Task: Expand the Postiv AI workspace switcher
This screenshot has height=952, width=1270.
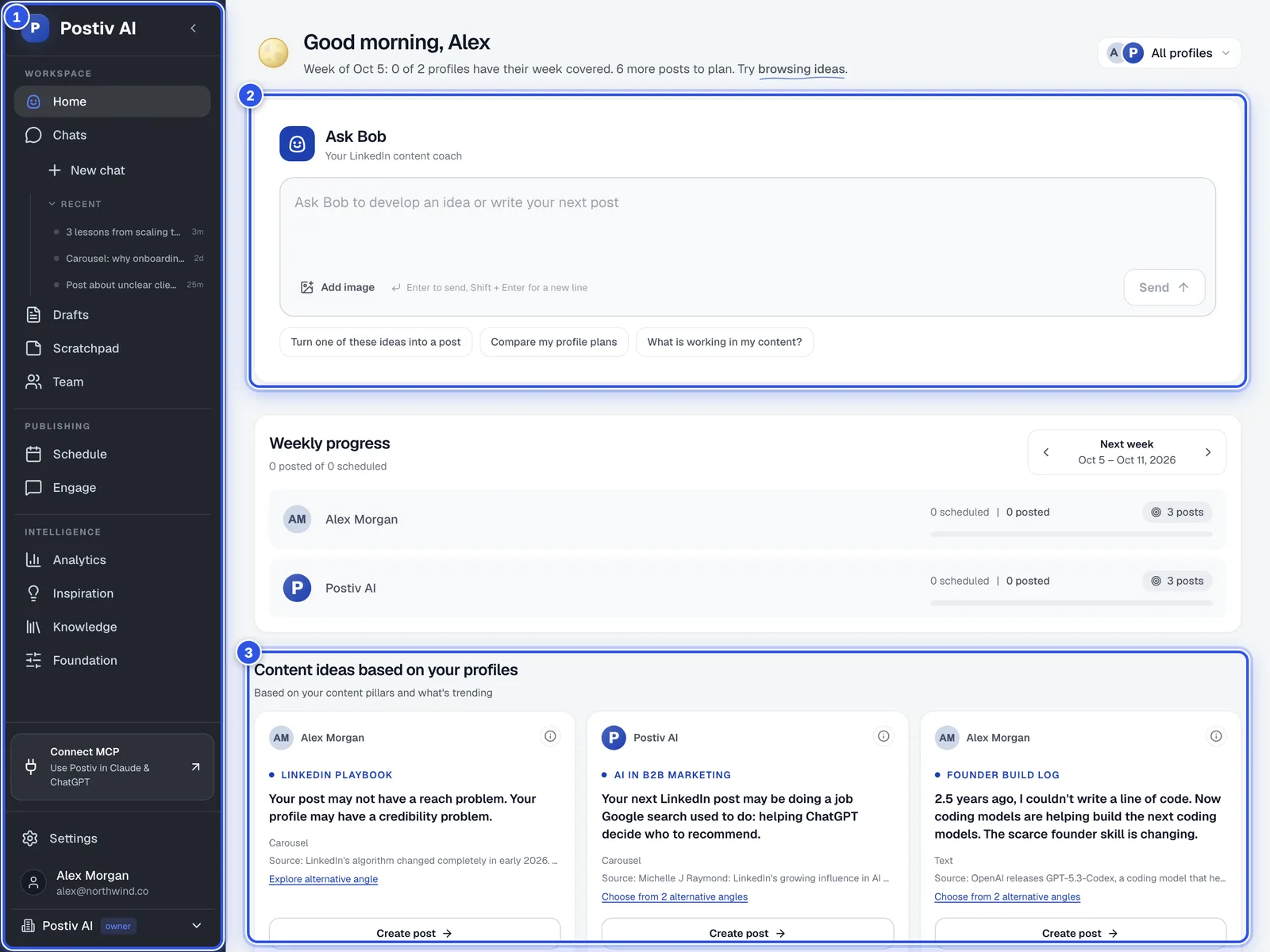Action: pos(112,926)
